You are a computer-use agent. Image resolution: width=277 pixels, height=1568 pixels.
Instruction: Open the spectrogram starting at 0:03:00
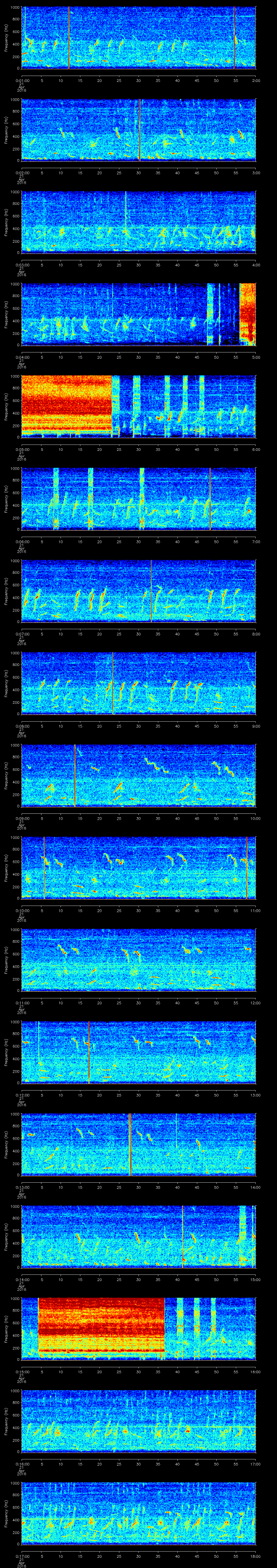(x=138, y=222)
